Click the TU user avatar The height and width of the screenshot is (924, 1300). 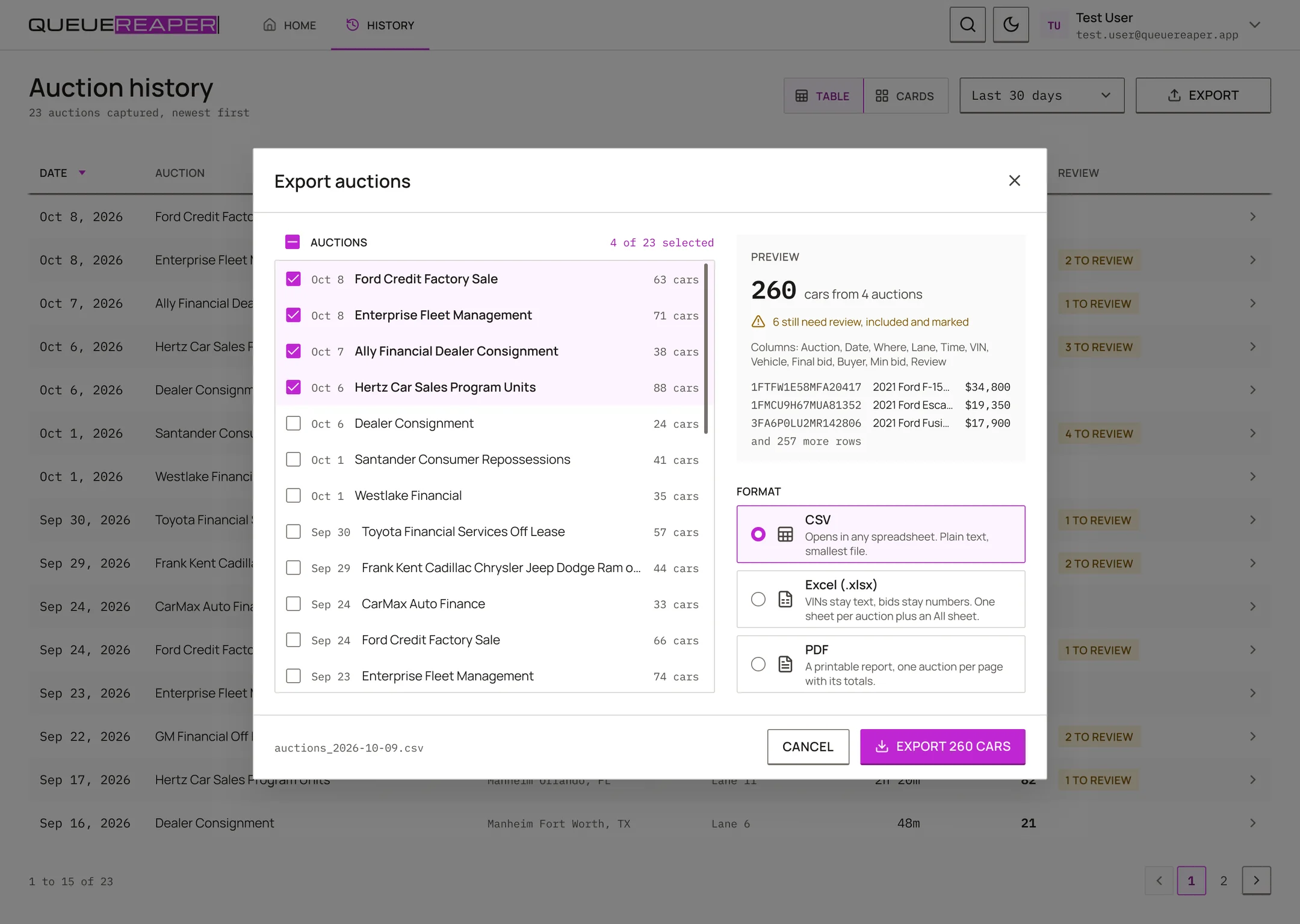[1054, 25]
